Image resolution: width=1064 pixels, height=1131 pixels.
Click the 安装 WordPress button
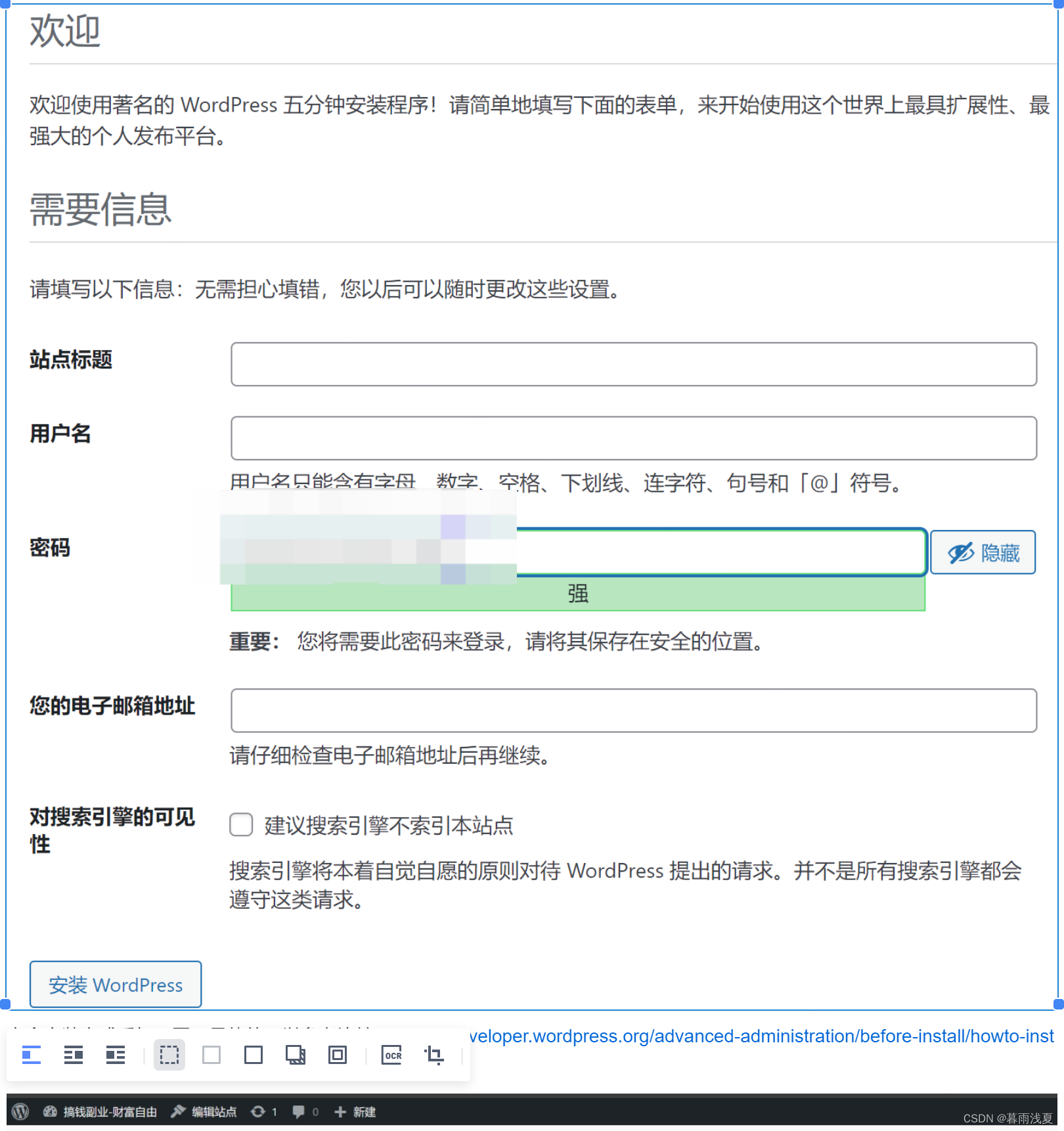pos(116,985)
